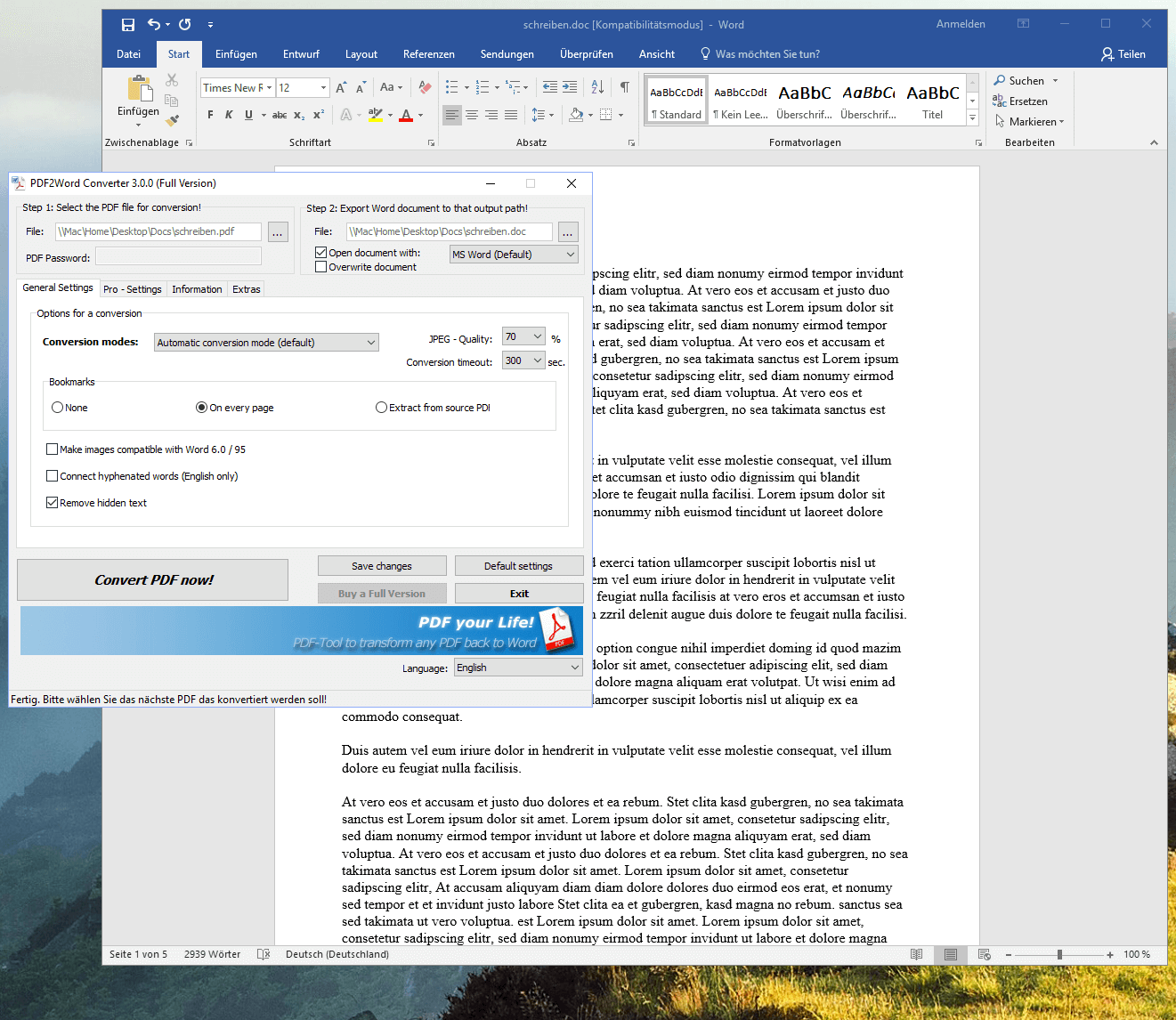This screenshot has width=1176, height=1020.
Task: Click the Redo icon in Word
Action: pos(185,25)
